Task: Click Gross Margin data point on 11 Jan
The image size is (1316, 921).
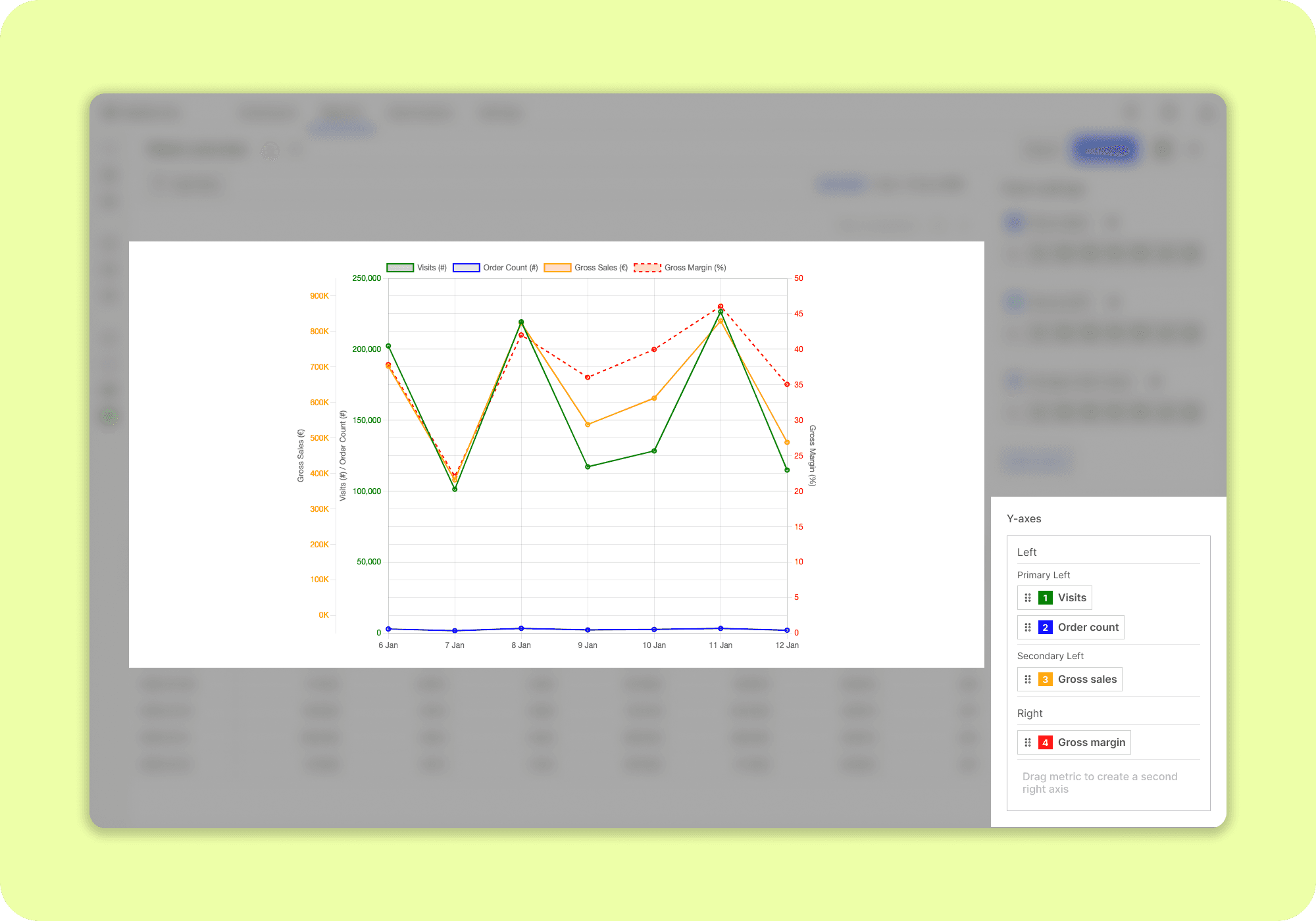Action: pyautogui.click(x=721, y=307)
